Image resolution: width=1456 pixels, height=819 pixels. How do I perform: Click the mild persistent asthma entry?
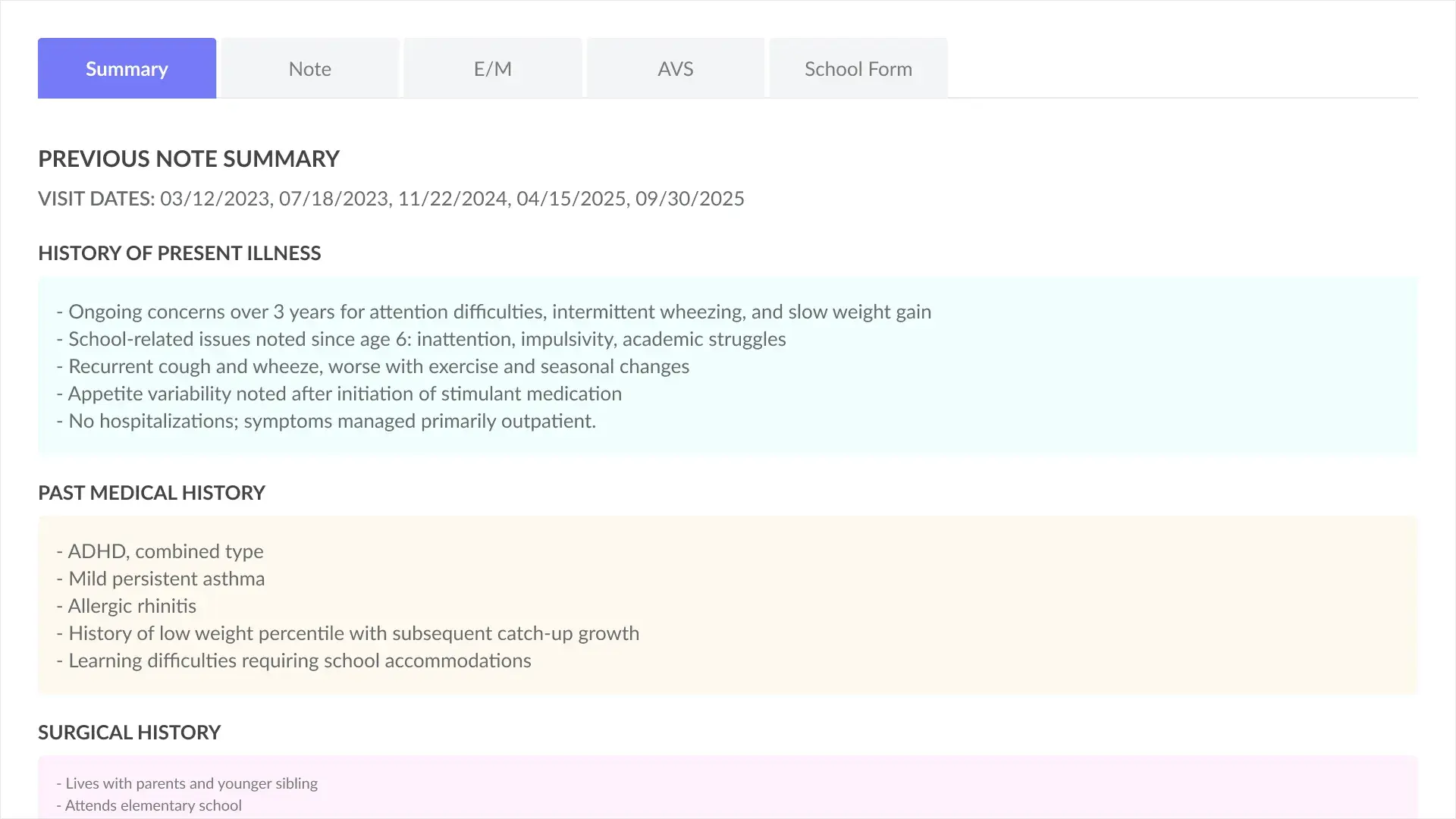coord(160,579)
